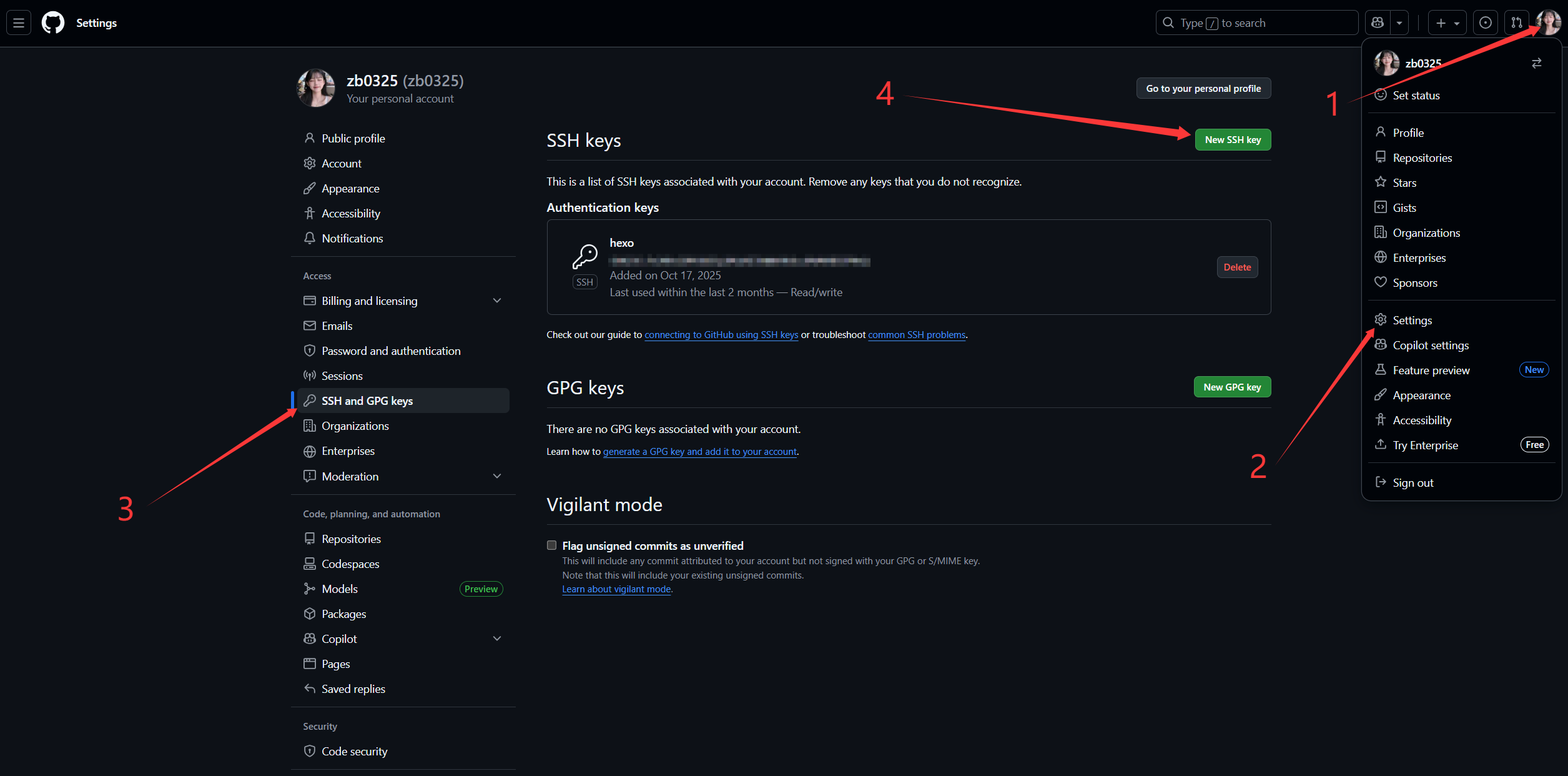This screenshot has width=1568, height=776.
Task: Choose Sign out from user menu
Action: coord(1413,483)
